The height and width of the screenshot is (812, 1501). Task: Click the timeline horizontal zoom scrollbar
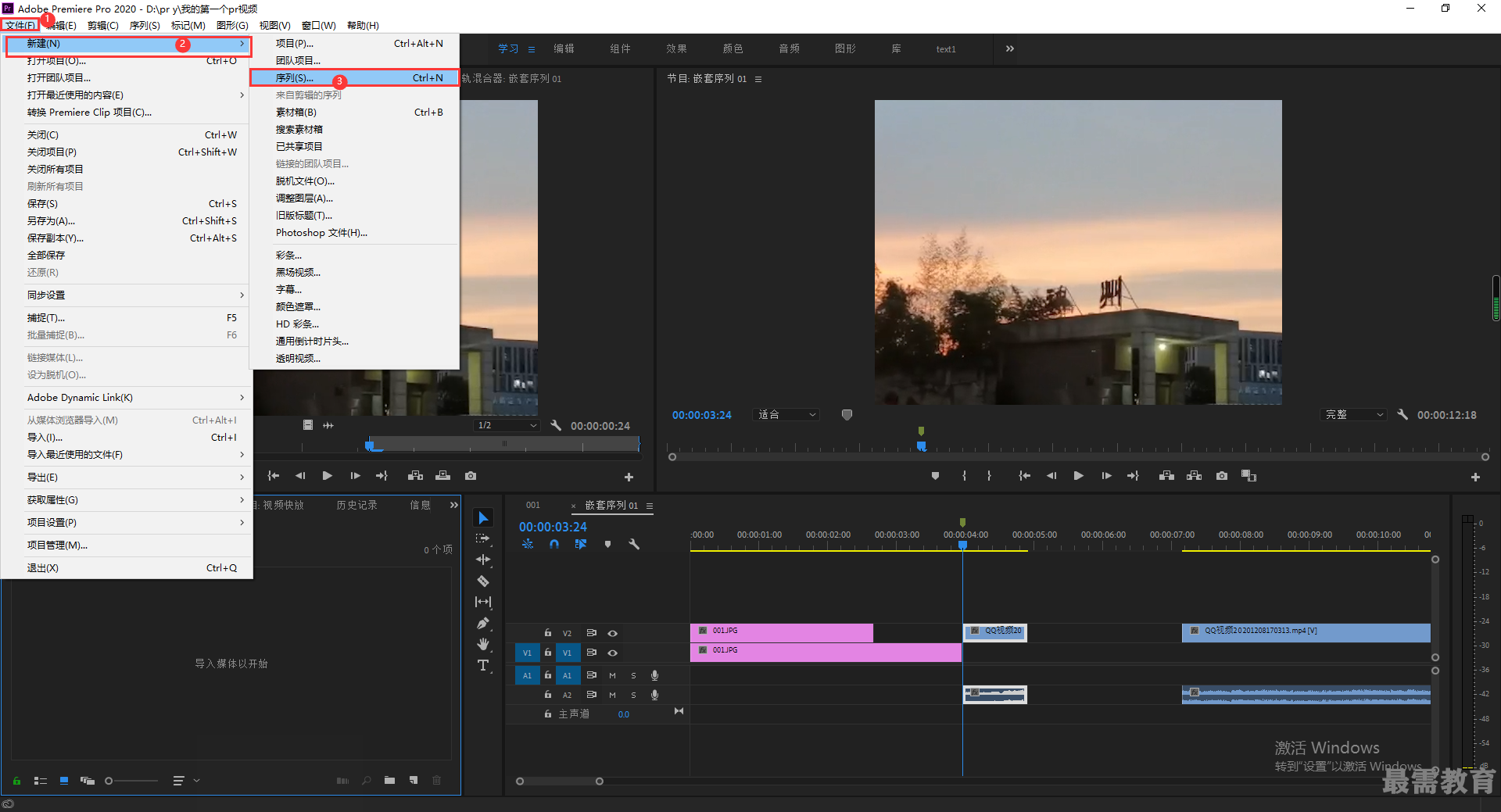click(x=560, y=781)
